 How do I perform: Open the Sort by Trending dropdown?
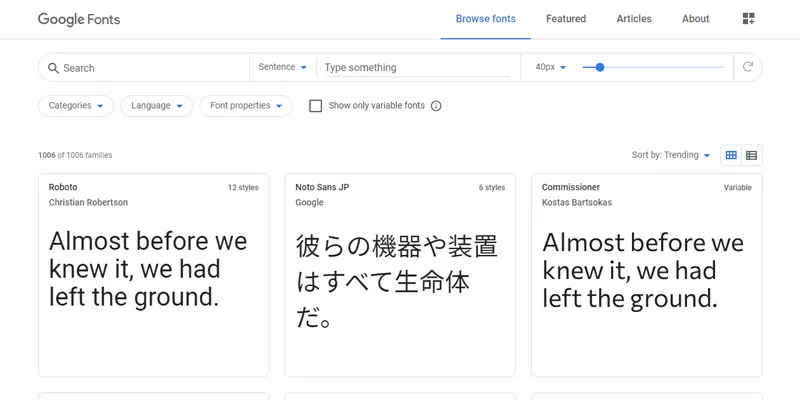[x=671, y=155]
